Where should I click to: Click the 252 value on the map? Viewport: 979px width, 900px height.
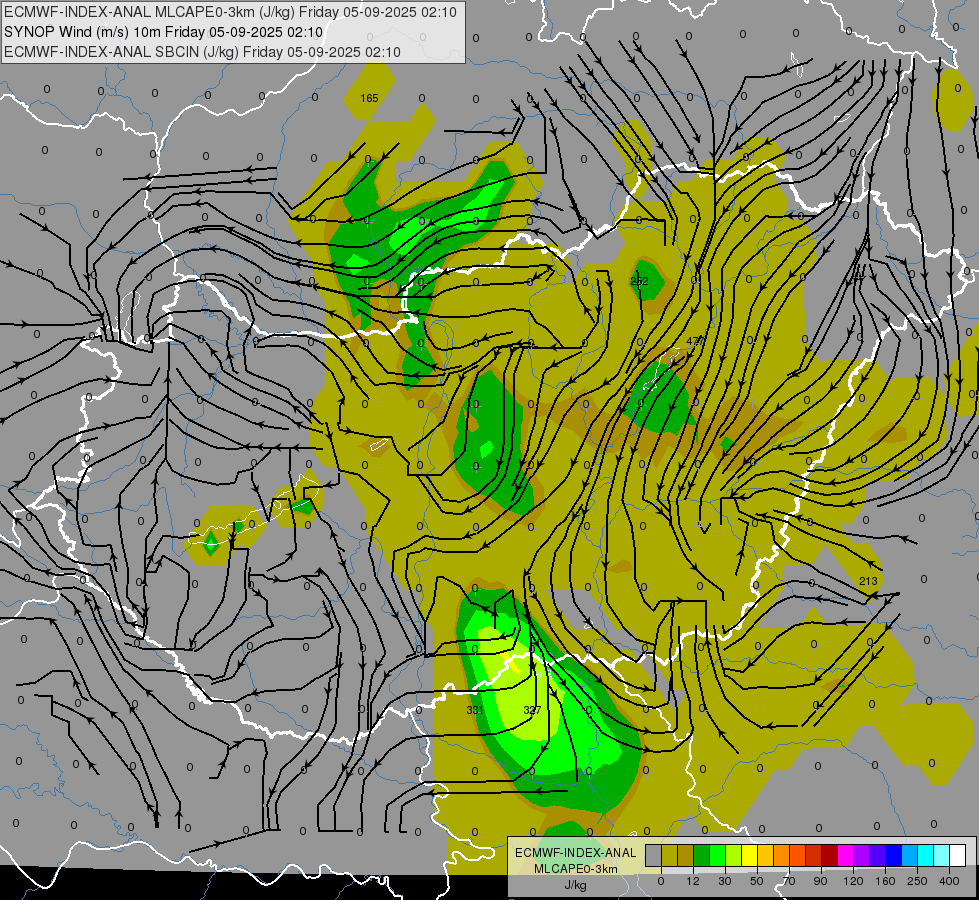(x=639, y=281)
